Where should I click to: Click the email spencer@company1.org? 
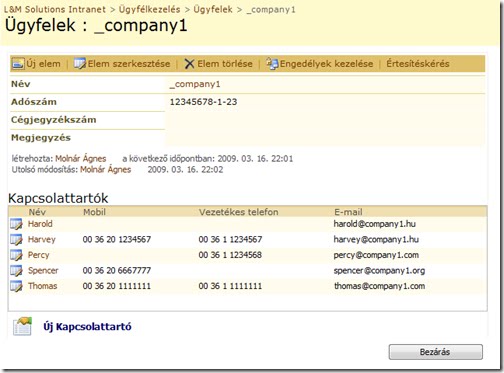click(x=379, y=271)
